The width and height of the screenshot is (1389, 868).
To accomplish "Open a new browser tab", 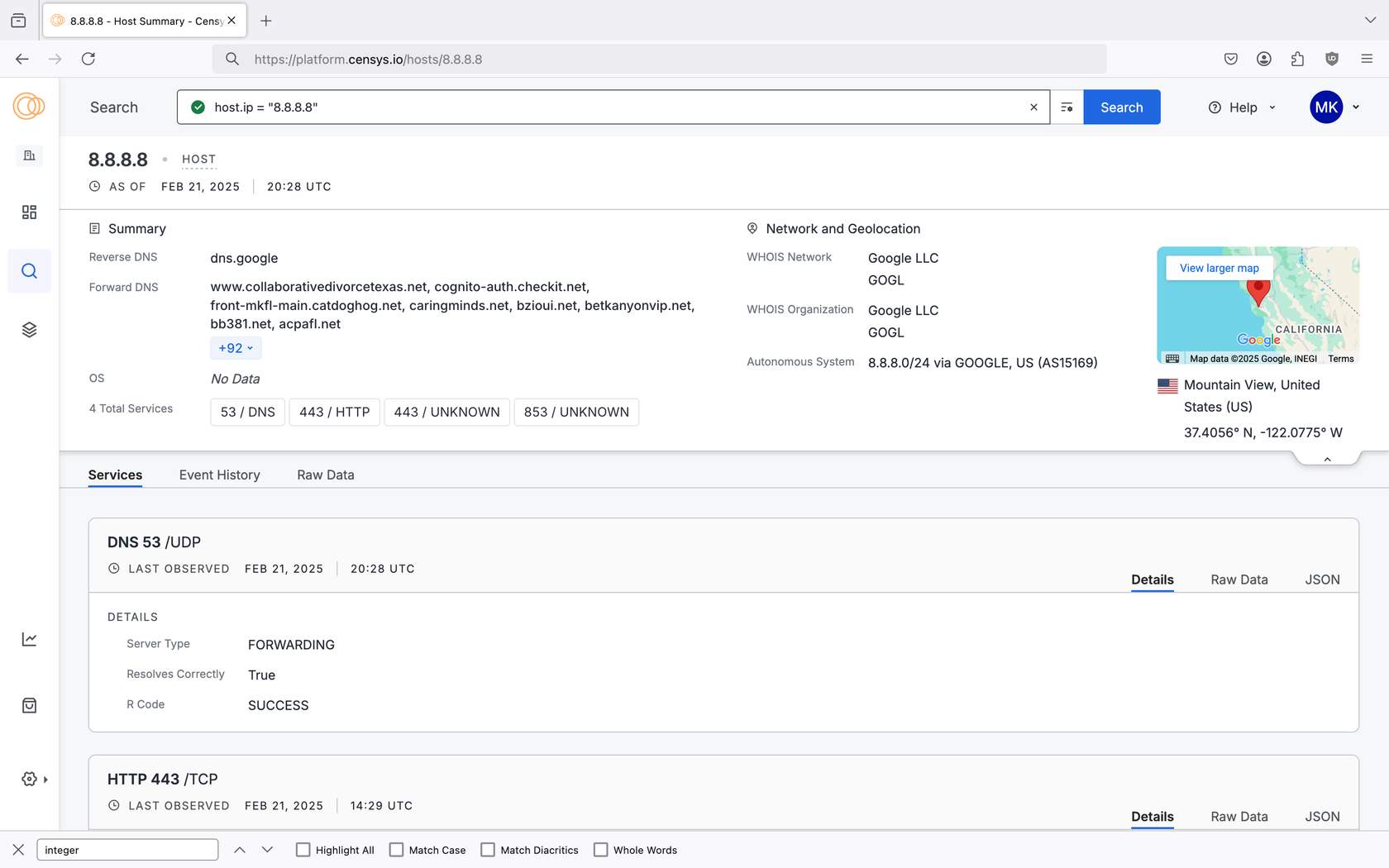I will [265, 21].
